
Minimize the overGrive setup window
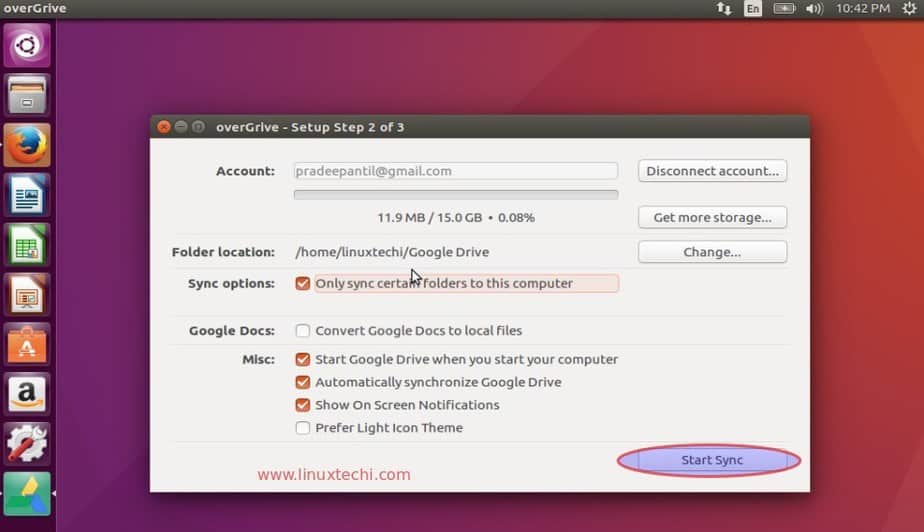point(181,127)
